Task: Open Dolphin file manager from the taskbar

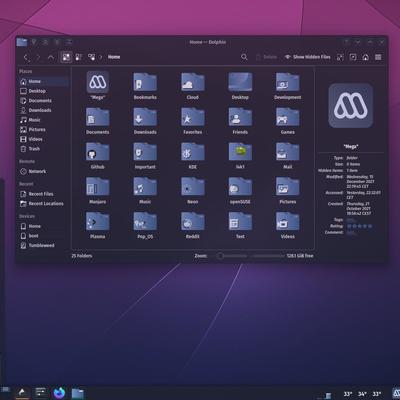Action: [78, 393]
